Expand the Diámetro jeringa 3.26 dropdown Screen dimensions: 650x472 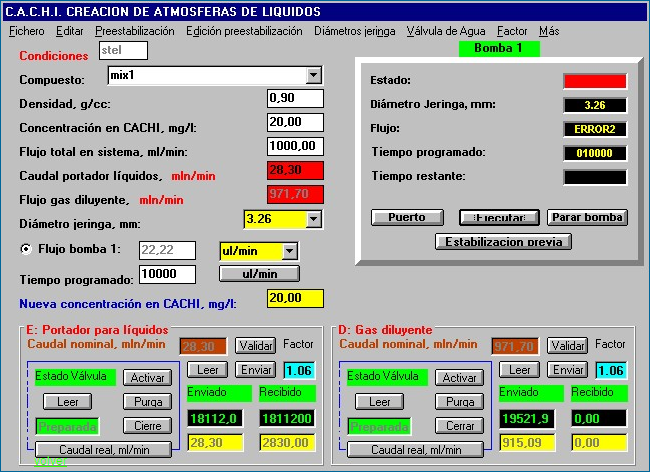pos(313,218)
